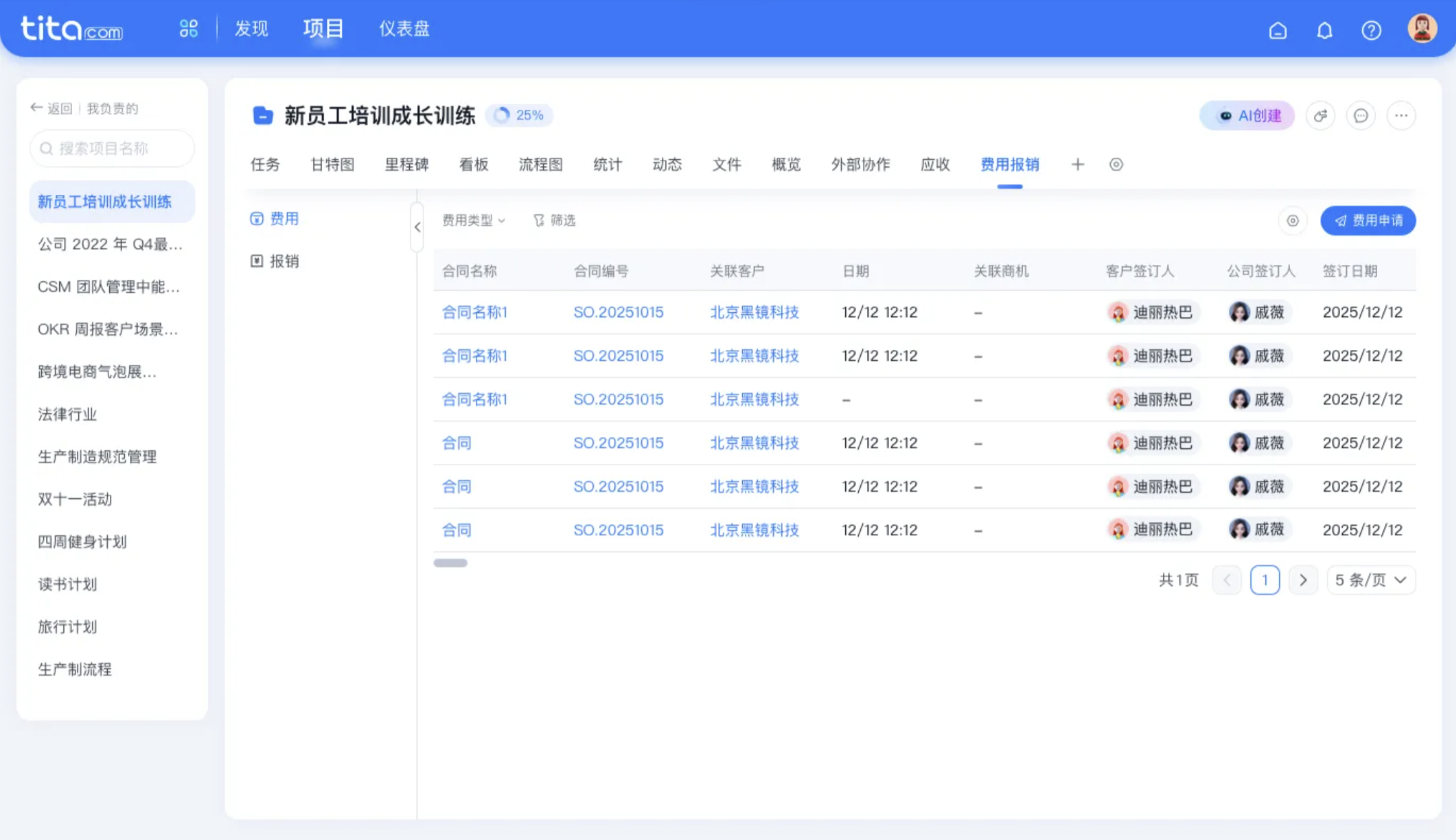Open 仪表盘 in top navigation

click(x=404, y=28)
